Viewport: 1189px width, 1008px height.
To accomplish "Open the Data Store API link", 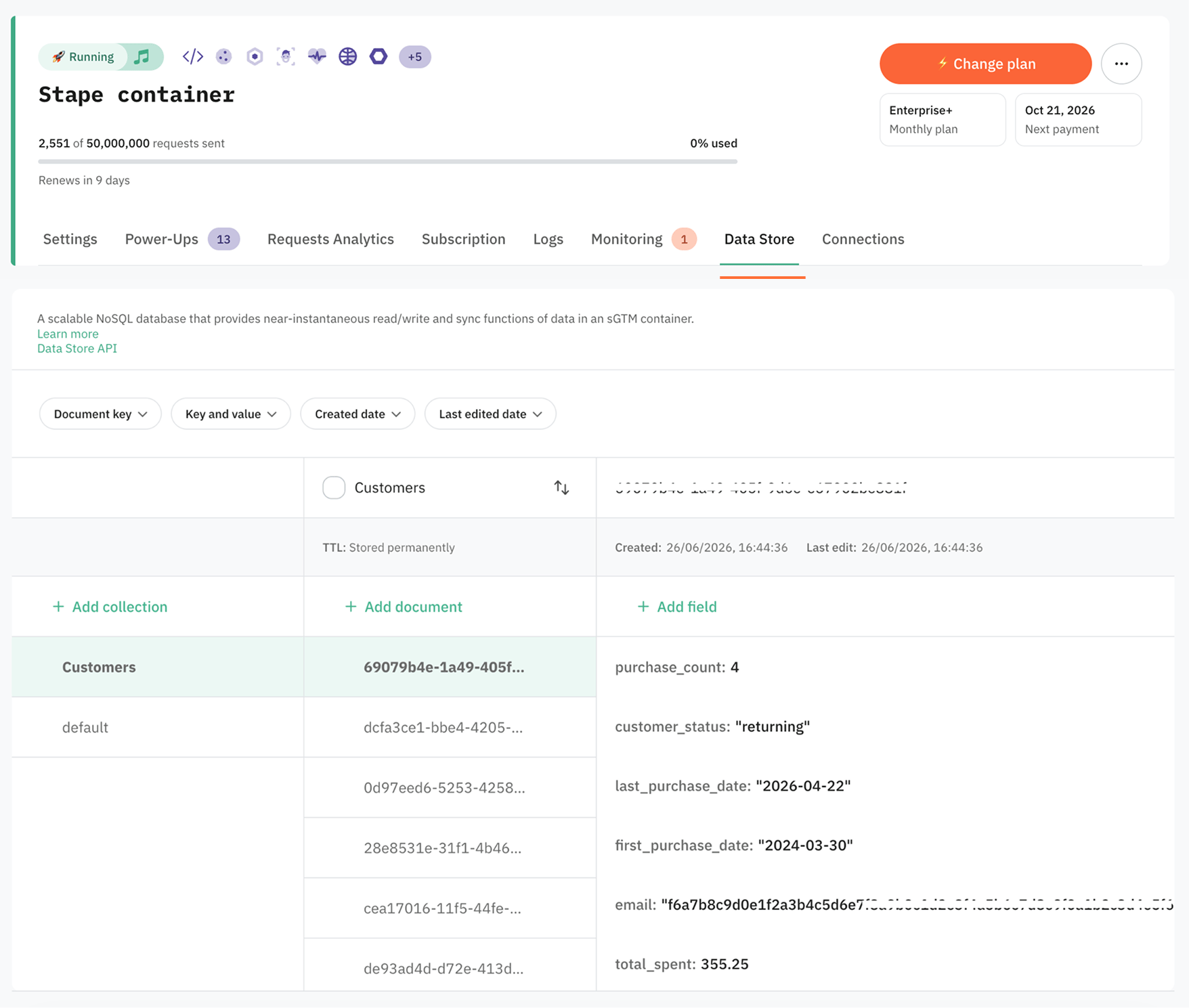I will pyautogui.click(x=77, y=349).
